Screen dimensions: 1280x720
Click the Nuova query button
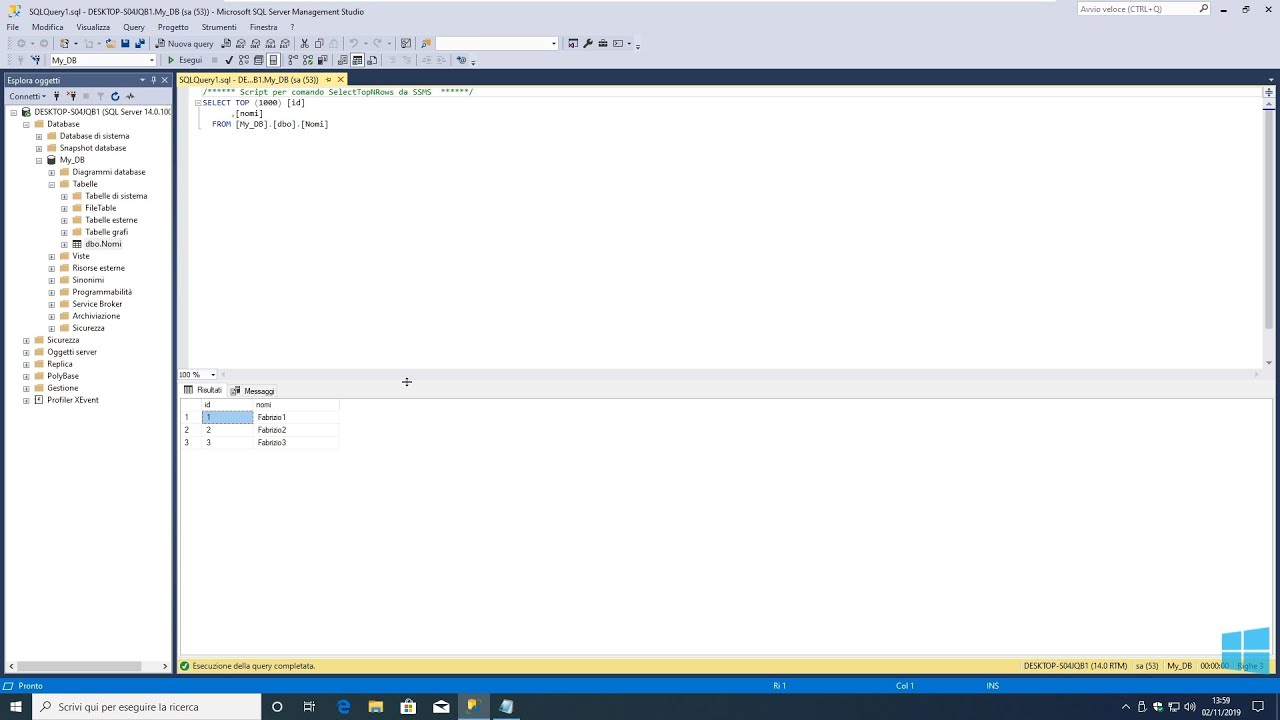click(184, 44)
